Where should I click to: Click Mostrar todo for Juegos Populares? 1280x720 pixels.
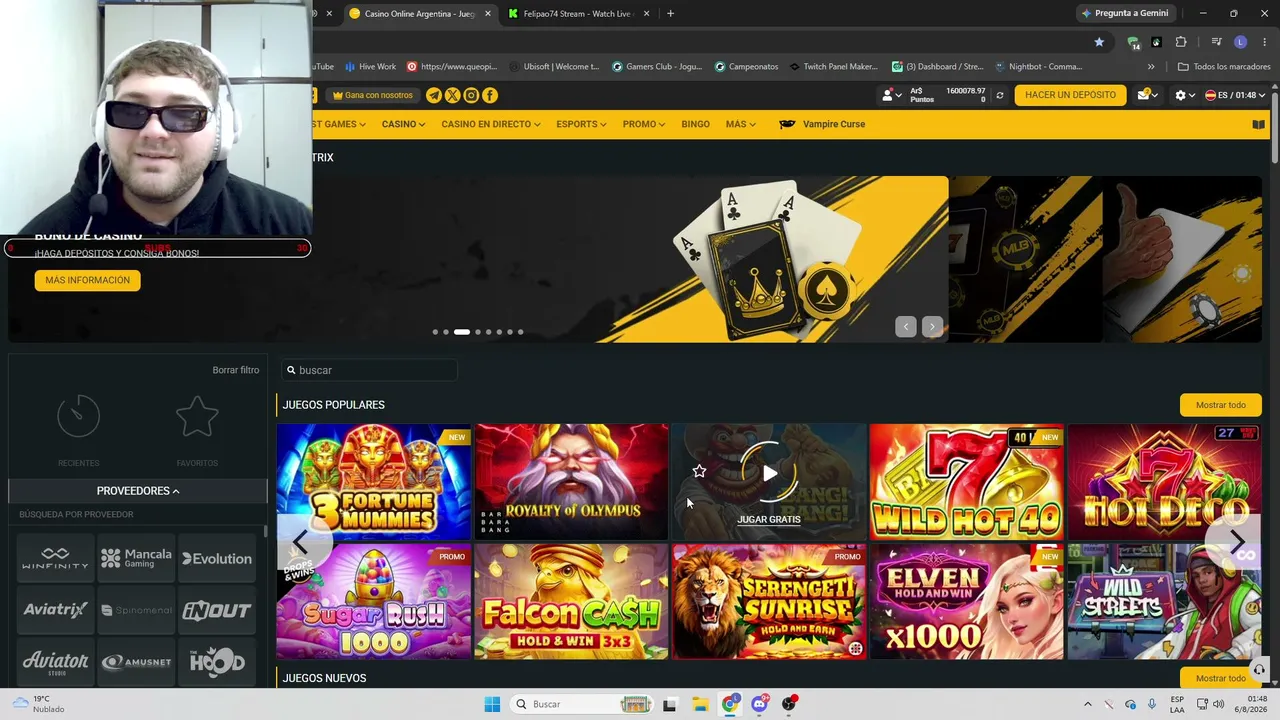(1221, 405)
